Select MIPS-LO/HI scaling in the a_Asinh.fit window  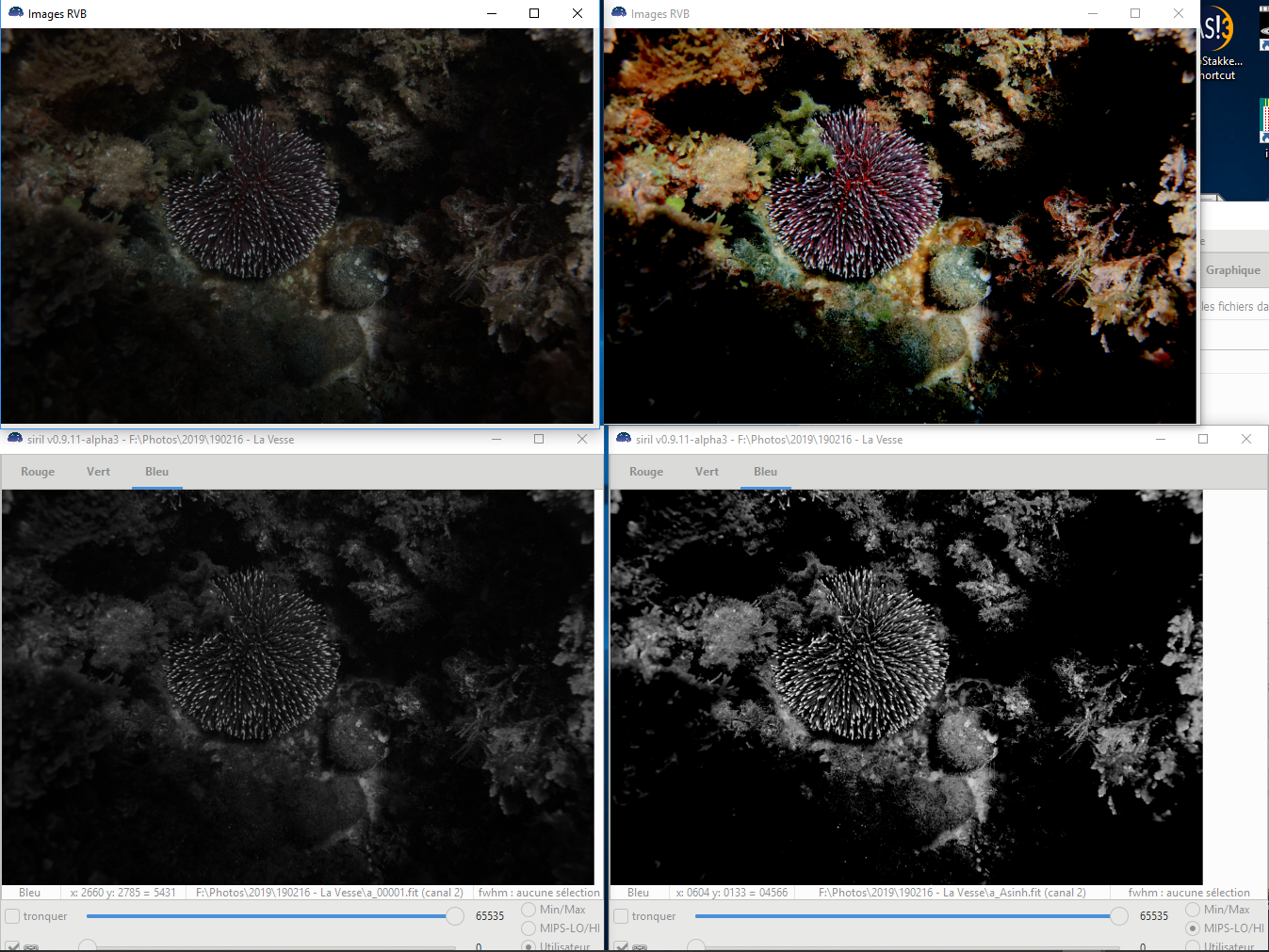1193,928
